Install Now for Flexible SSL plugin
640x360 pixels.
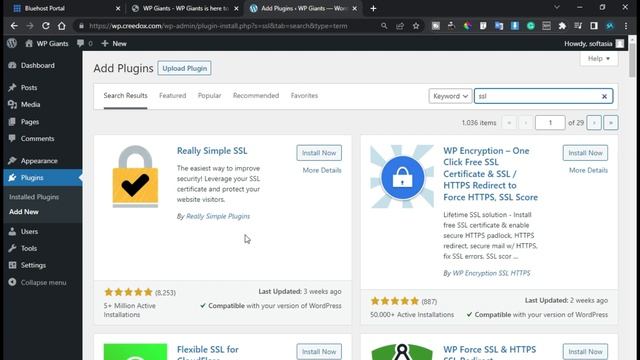319,351
